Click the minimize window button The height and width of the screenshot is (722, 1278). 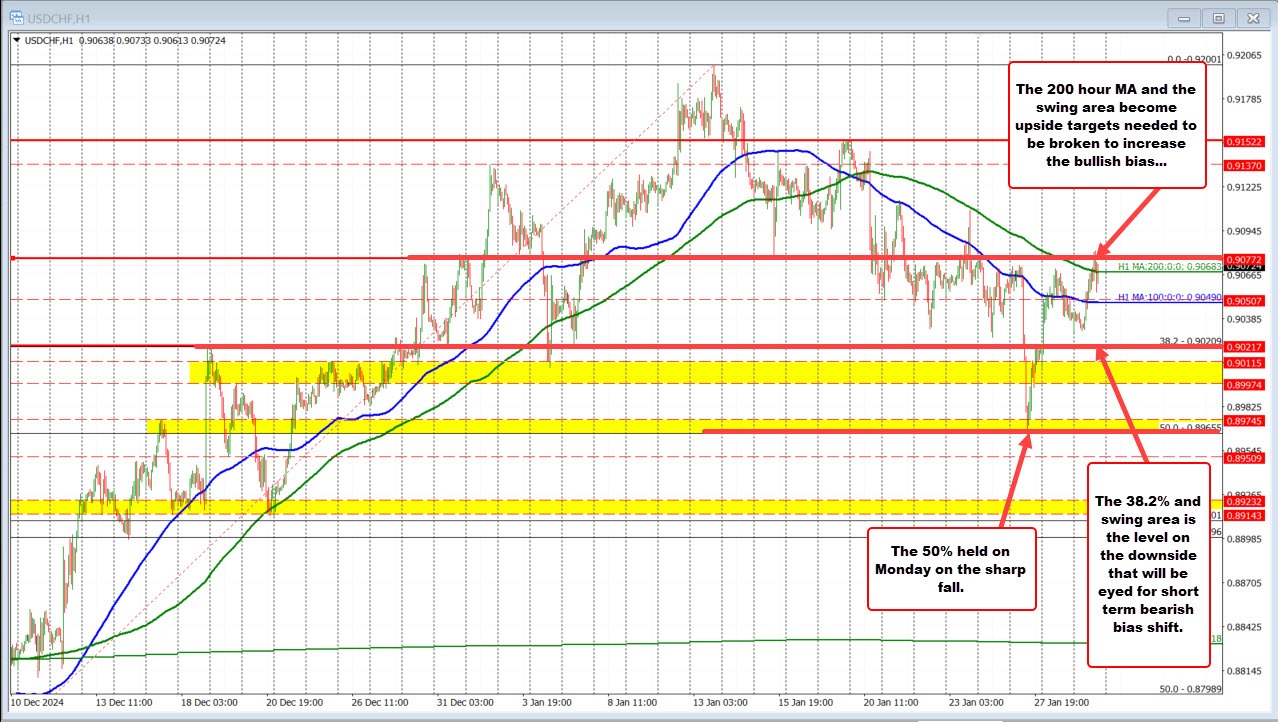point(1183,17)
